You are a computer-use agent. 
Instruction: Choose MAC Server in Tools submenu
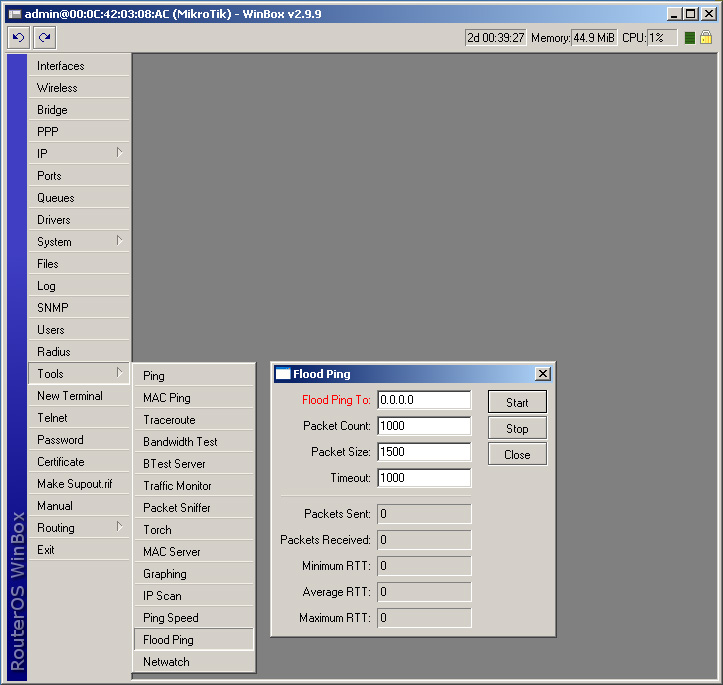194,552
